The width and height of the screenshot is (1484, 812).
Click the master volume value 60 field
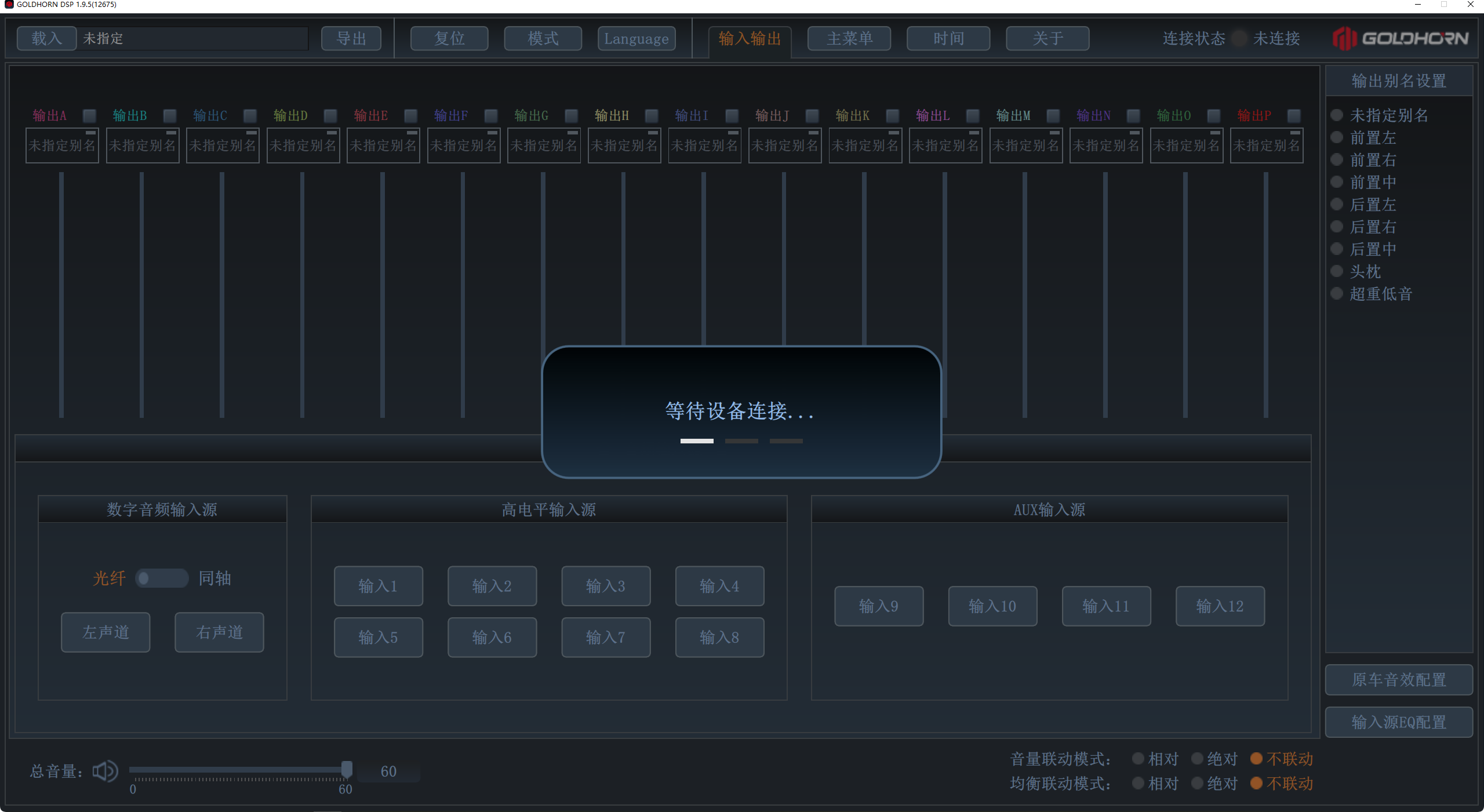point(388,771)
